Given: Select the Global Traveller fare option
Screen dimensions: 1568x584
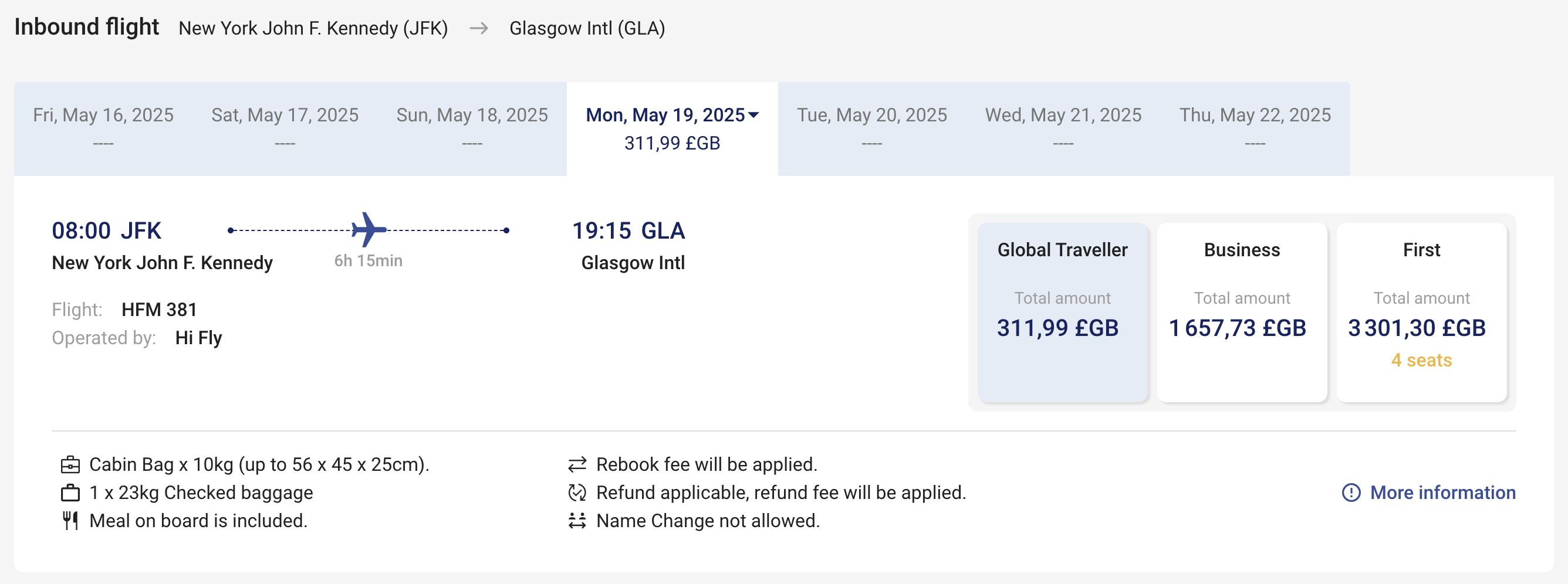Looking at the screenshot, I should point(1063,312).
